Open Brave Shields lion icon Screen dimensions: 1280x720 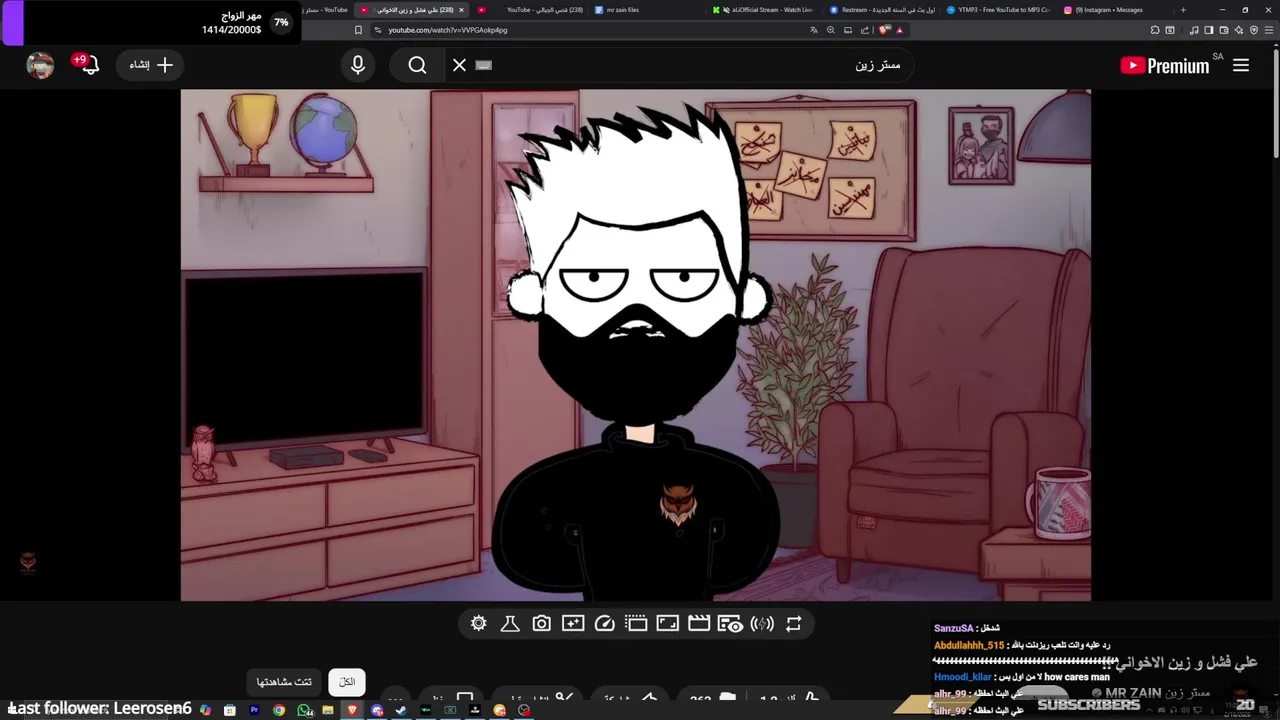coord(884,30)
